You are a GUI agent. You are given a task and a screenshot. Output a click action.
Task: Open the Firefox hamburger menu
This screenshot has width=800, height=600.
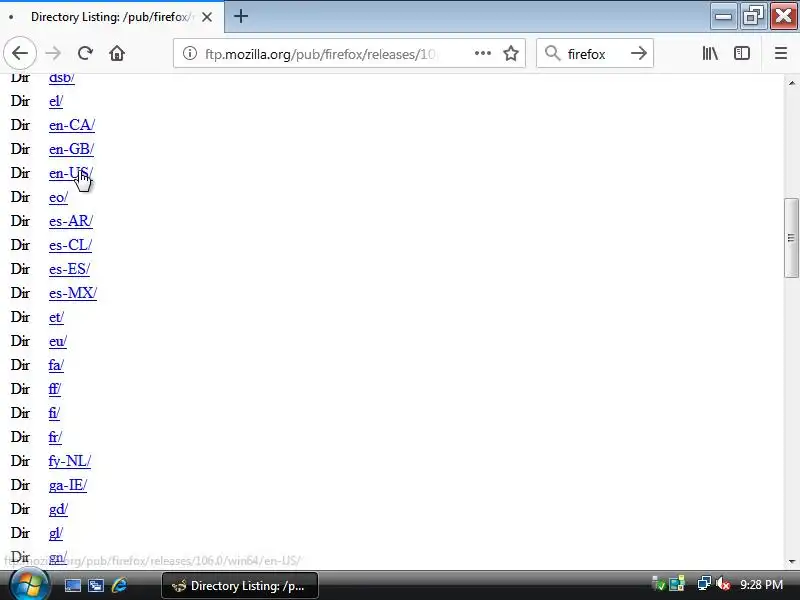click(781, 53)
